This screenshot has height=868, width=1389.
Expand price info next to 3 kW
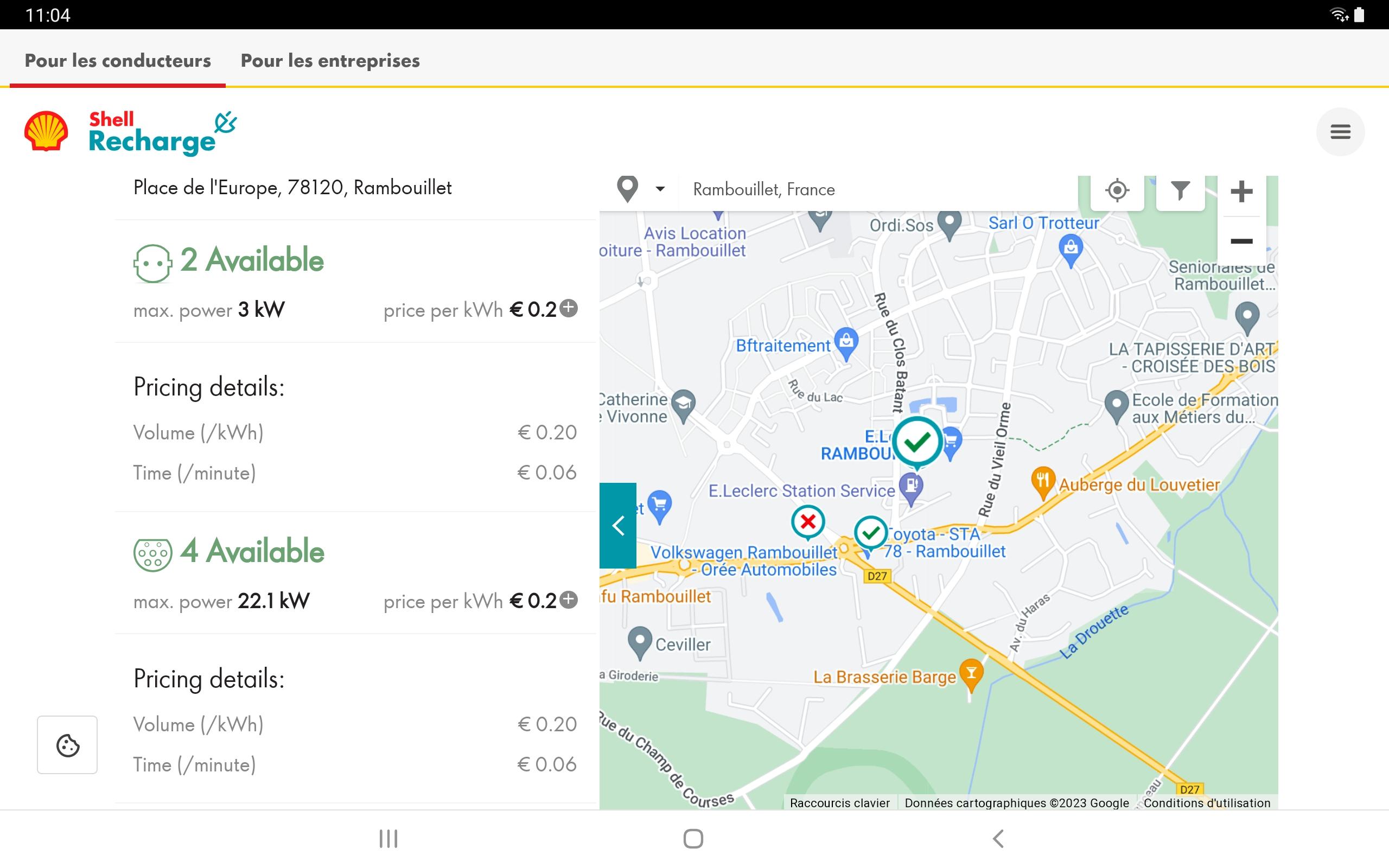569,308
